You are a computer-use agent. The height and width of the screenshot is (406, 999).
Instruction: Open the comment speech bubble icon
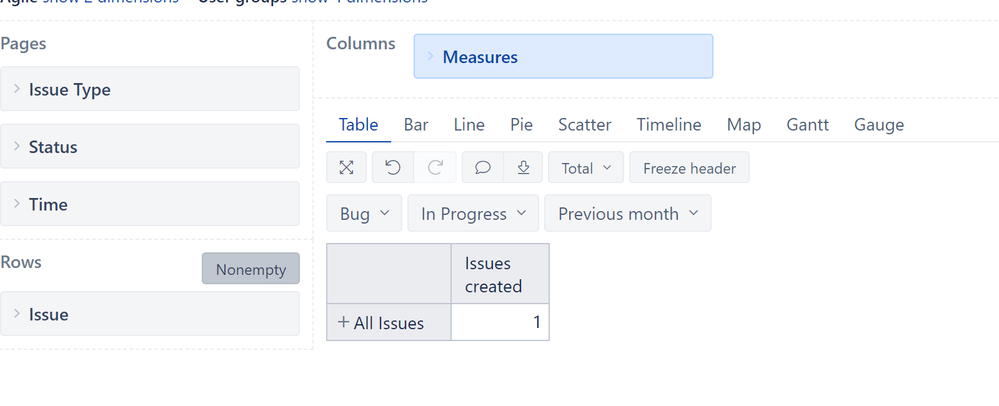(x=483, y=168)
